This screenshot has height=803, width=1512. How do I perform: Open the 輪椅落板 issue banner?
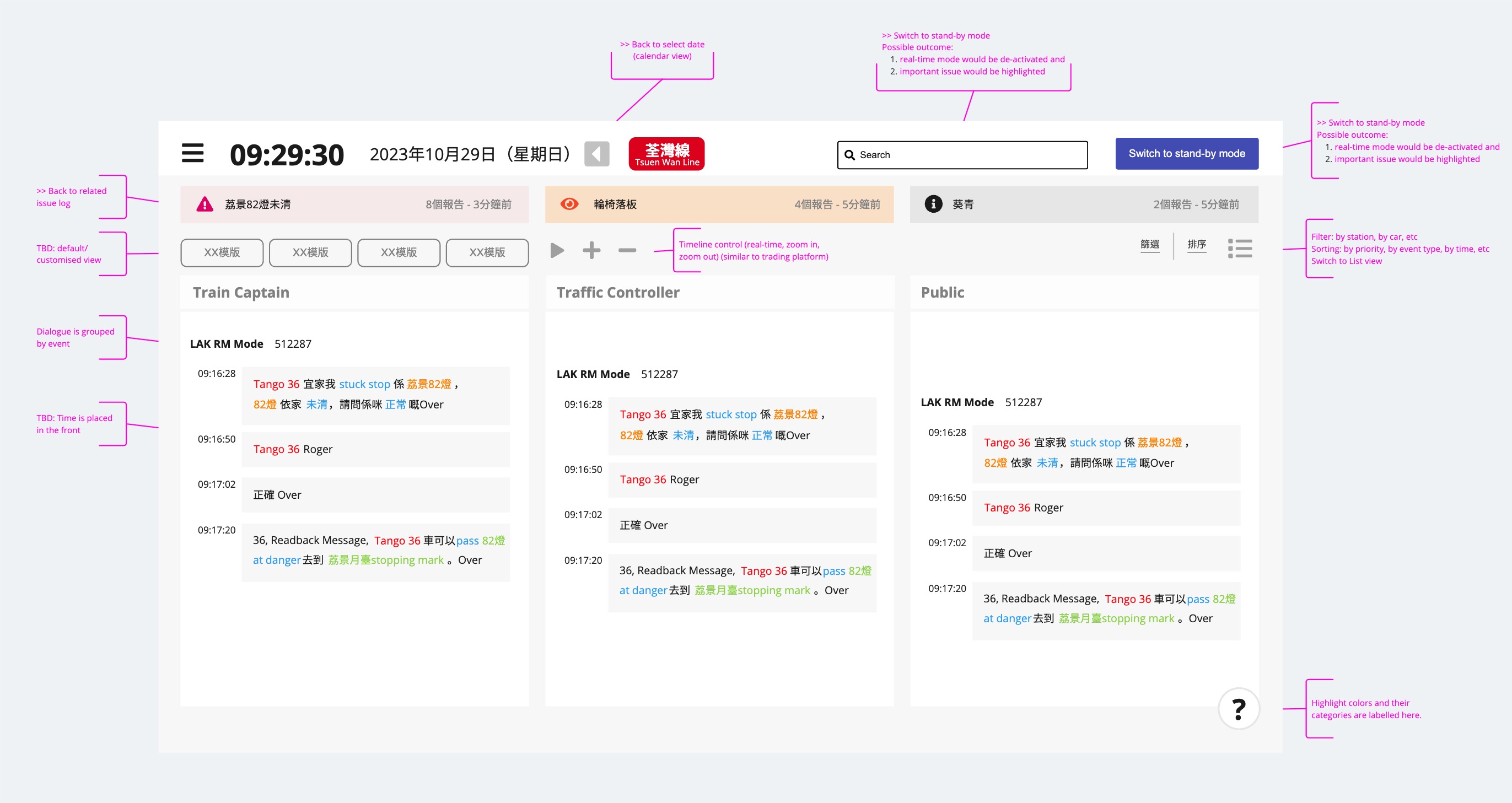(x=719, y=204)
